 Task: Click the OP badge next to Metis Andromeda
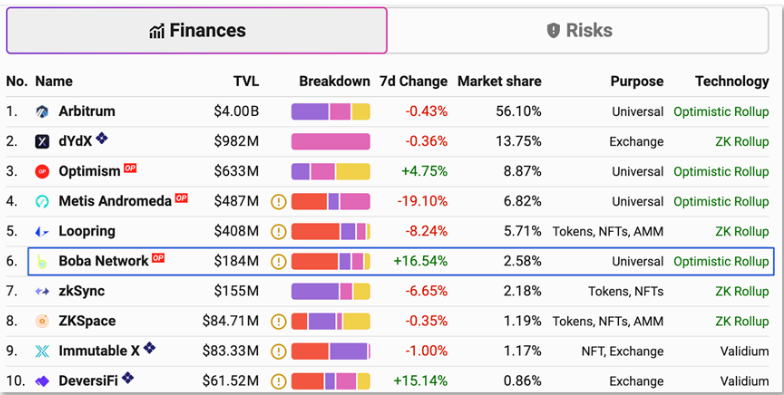click(x=181, y=198)
